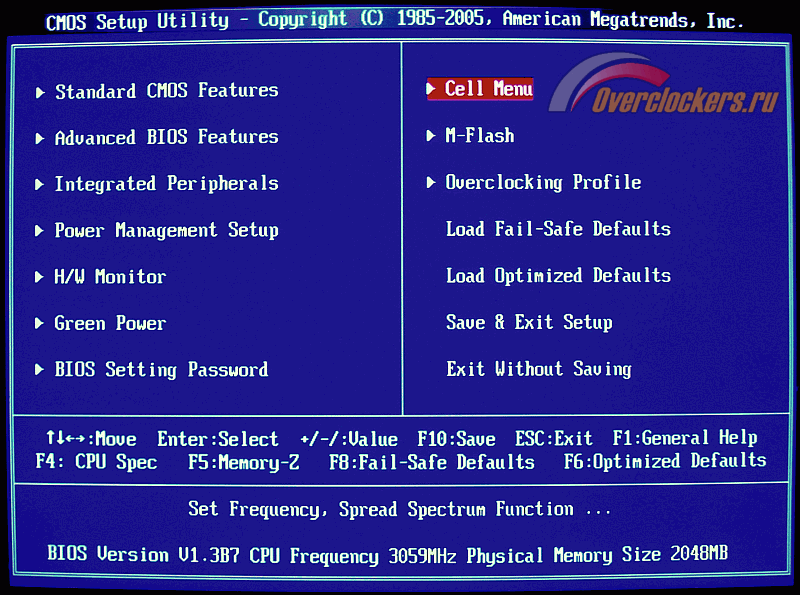The height and width of the screenshot is (595, 800).
Task: Click Physical Memory Size 2048MB readout
Action: coord(597,555)
